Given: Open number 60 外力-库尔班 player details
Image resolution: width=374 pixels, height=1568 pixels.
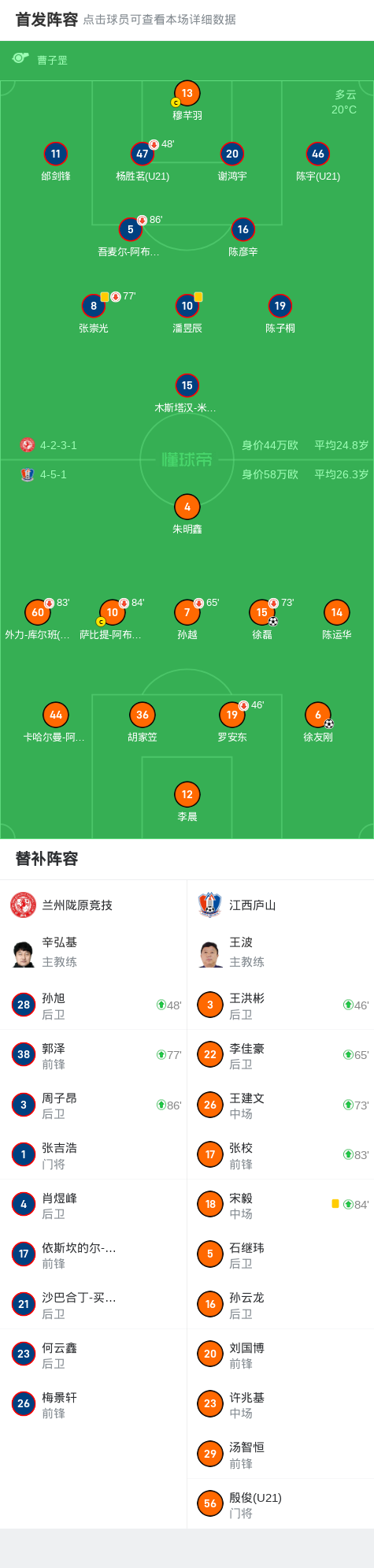Looking at the screenshot, I should point(38,612).
